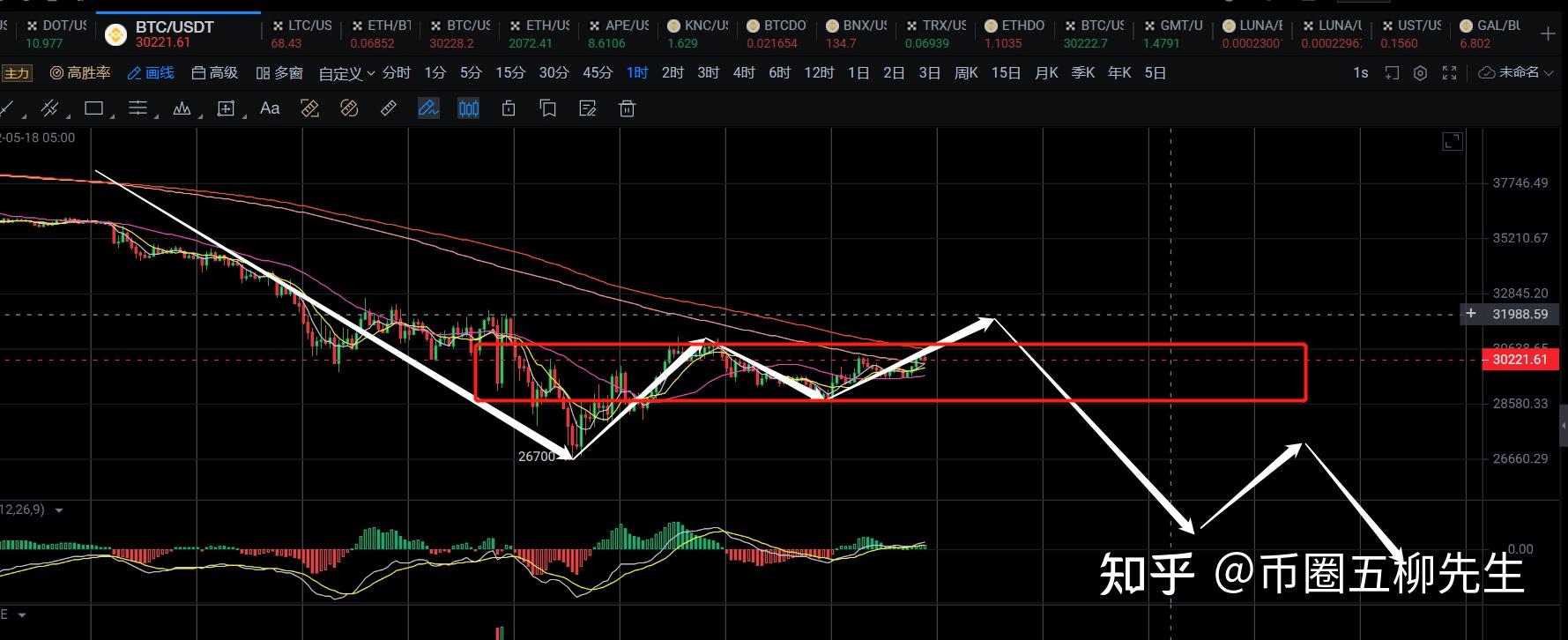
Task: Enter fullscreen mode via expand icon
Action: click(x=1449, y=73)
